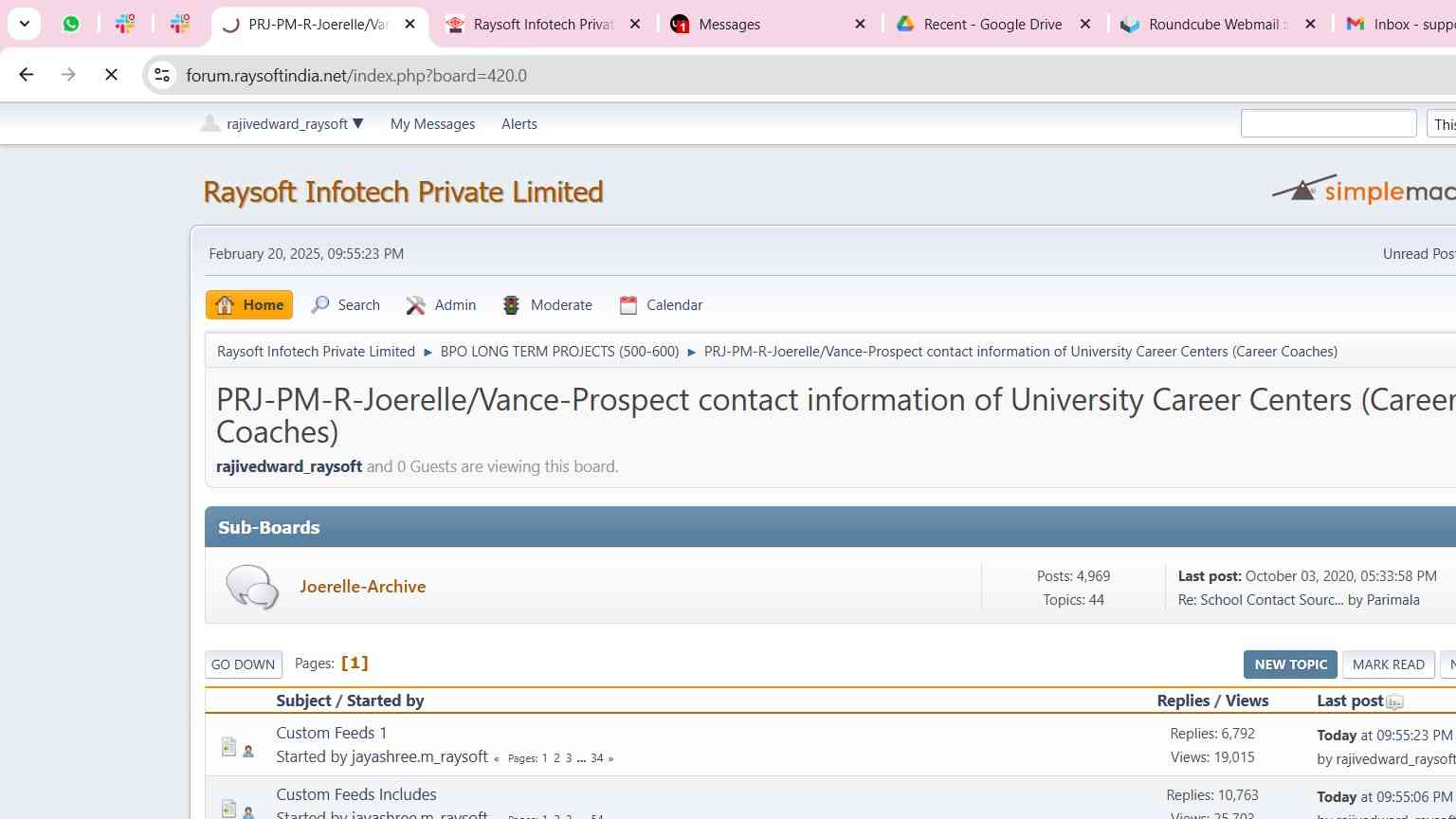The width and height of the screenshot is (1456, 819).
Task: Go to page 2 of Custom Feeds 1
Action: pos(556,758)
